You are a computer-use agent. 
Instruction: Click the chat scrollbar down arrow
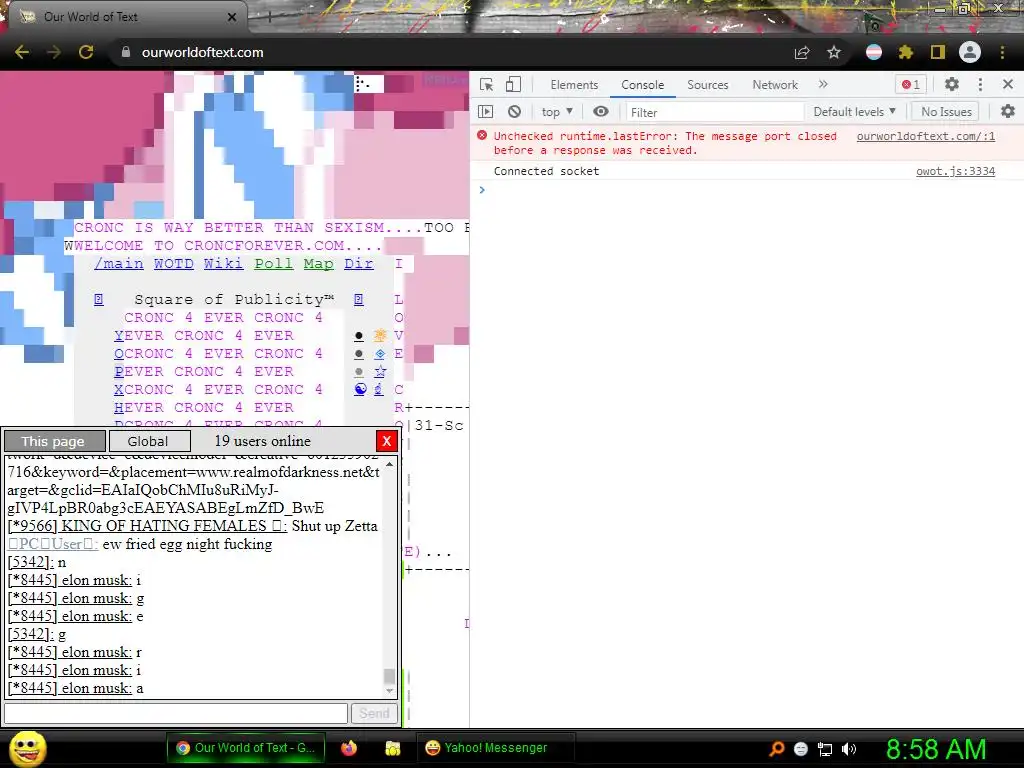[390, 691]
